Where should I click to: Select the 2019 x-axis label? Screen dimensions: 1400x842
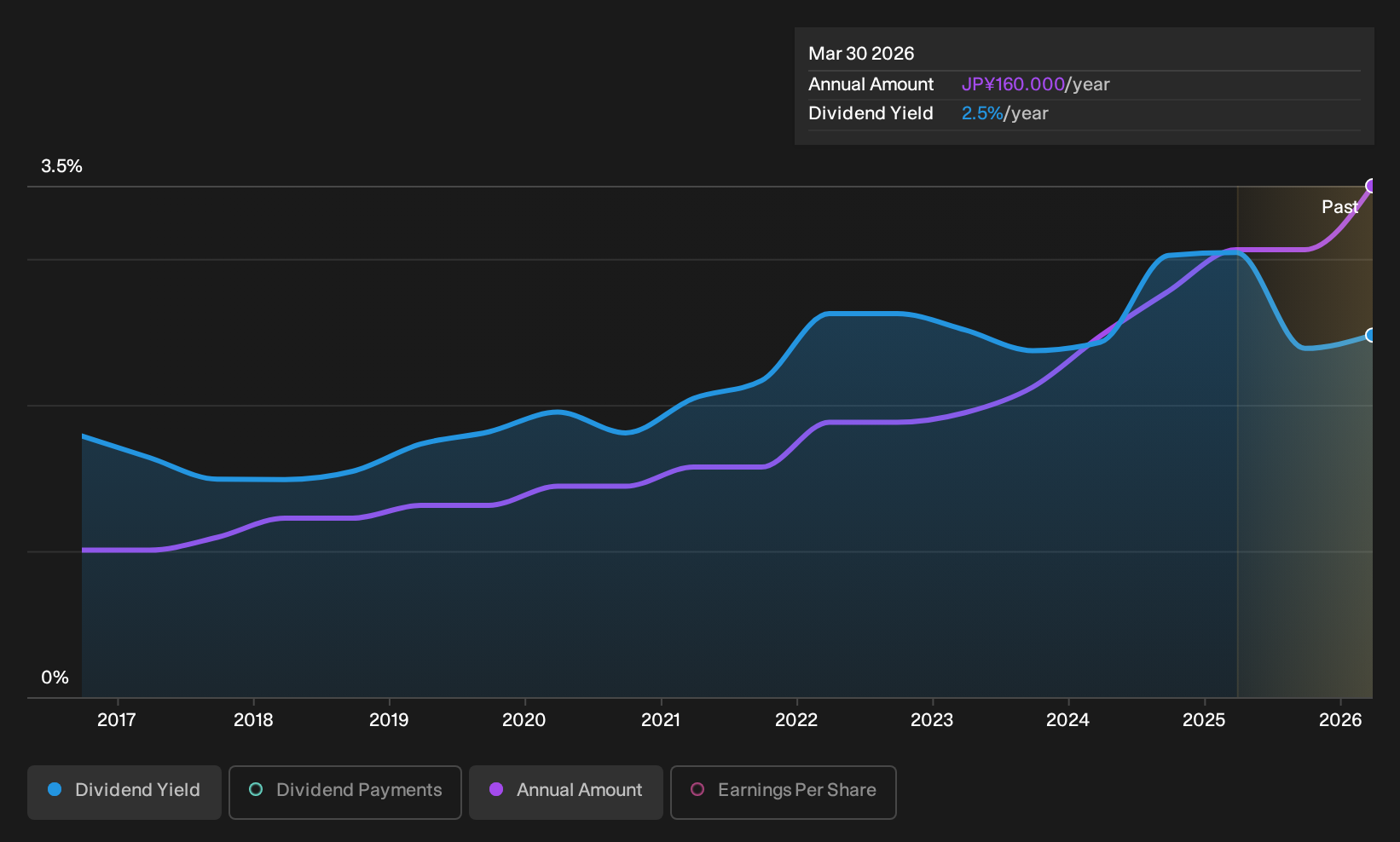point(389,720)
